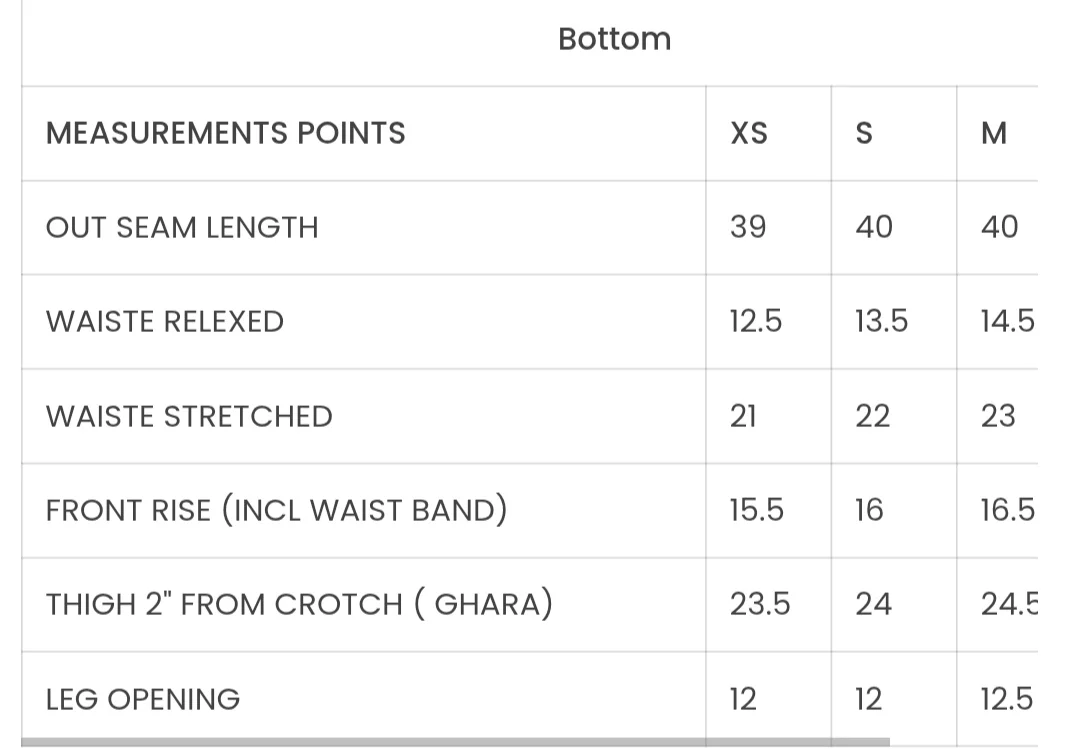The height and width of the screenshot is (750, 1075).
Task: Click XS waiste stretched value 21
Action: click(x=743, y=416)
